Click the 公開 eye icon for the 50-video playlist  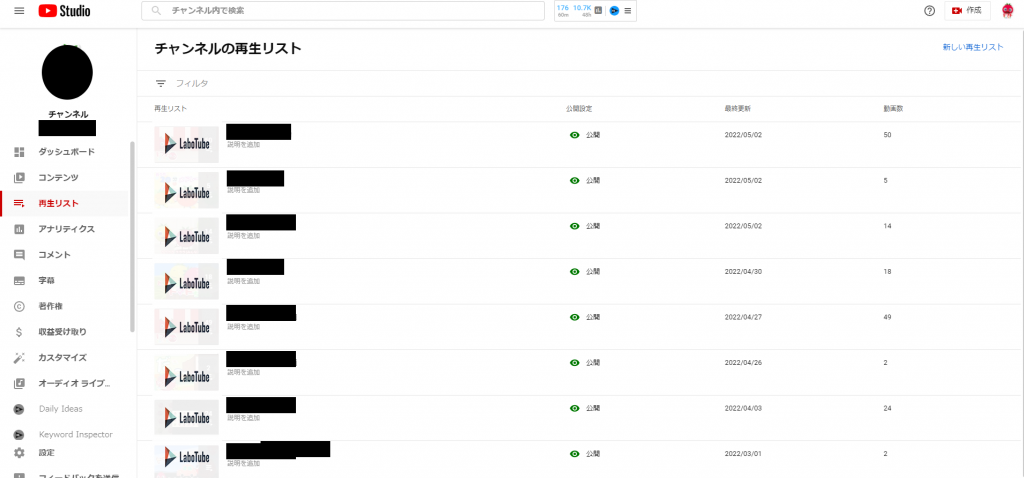click(x=574, y=134)
